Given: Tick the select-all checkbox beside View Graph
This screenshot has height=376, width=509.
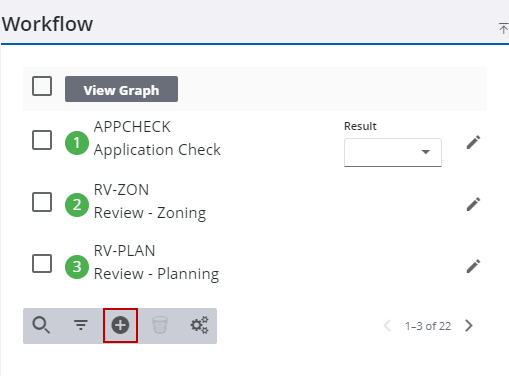Looking at the screenshot, I should [x=42, y=86].
